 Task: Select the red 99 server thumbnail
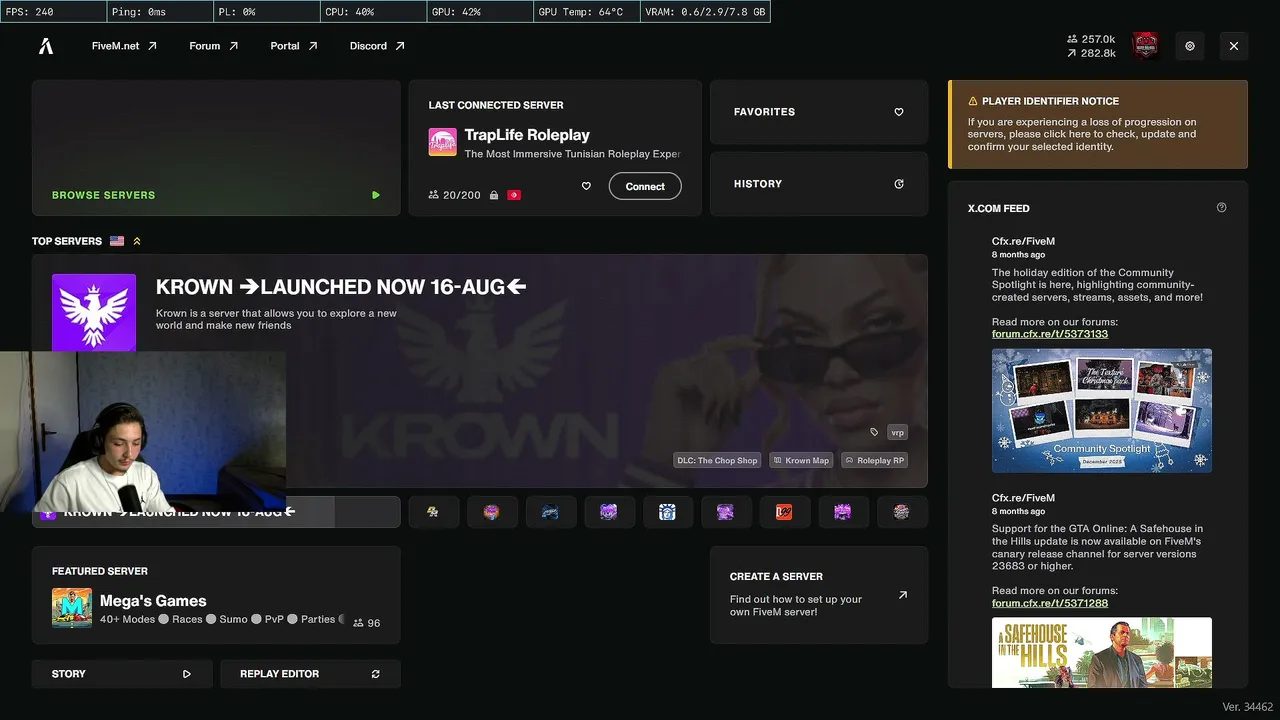[784, 512]
